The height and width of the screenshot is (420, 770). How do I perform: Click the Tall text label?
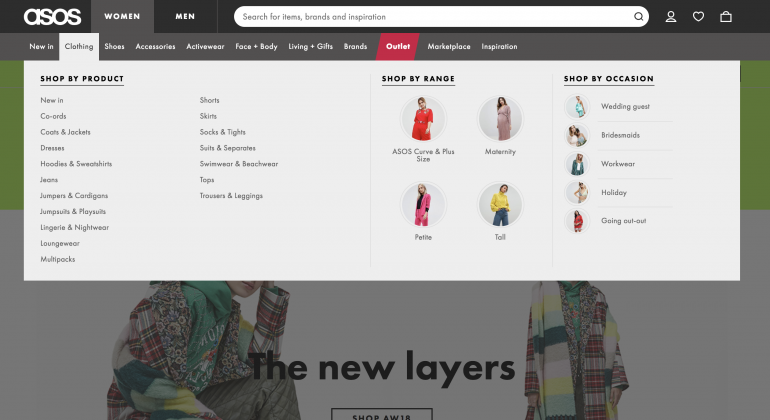[x=500, y=237]
